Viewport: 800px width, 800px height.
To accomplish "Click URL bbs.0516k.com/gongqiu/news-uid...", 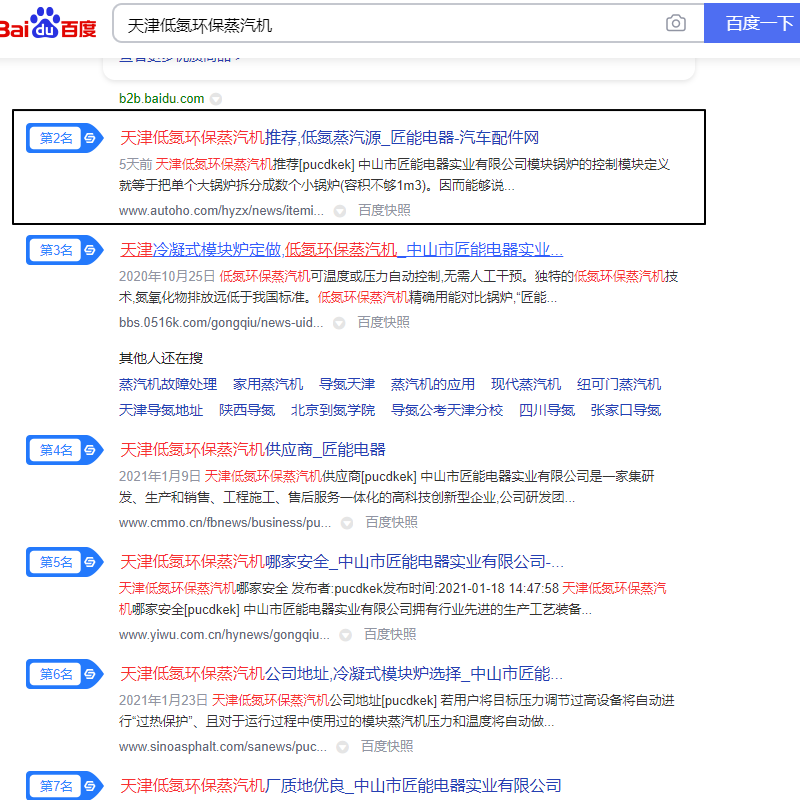I will click(221, 322).
